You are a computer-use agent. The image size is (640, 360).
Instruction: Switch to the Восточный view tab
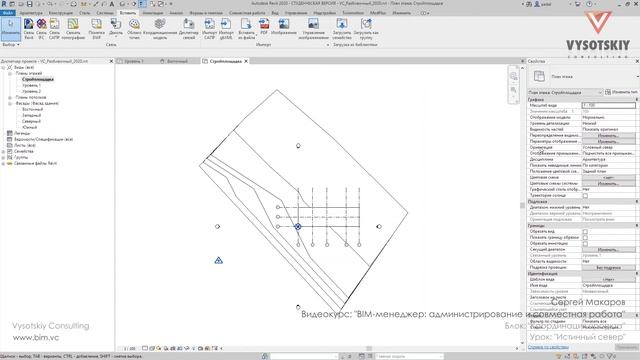177,61
